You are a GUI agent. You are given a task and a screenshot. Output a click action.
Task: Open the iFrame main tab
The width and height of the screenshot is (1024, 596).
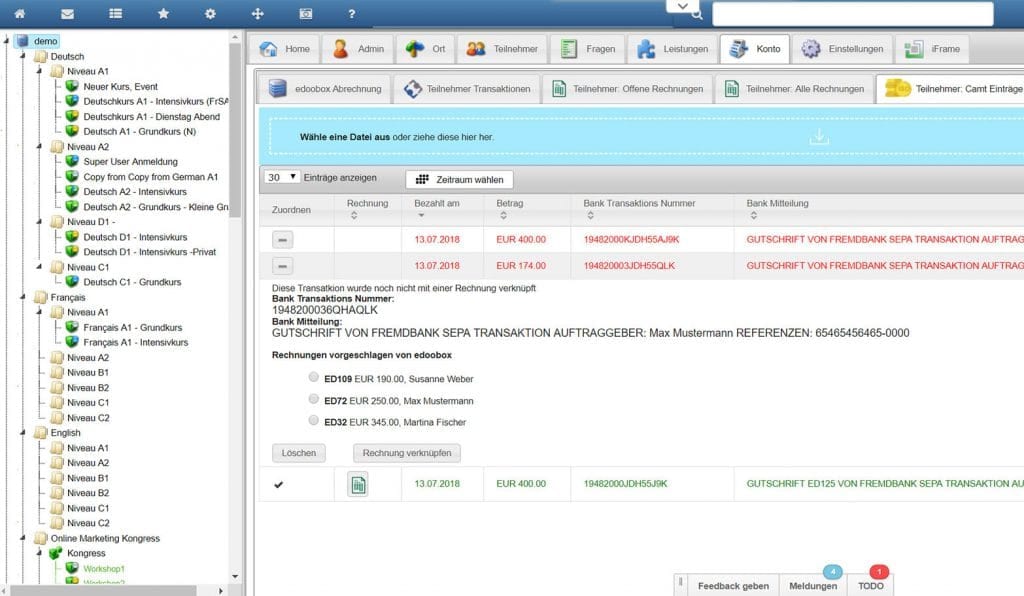[933, 49]
